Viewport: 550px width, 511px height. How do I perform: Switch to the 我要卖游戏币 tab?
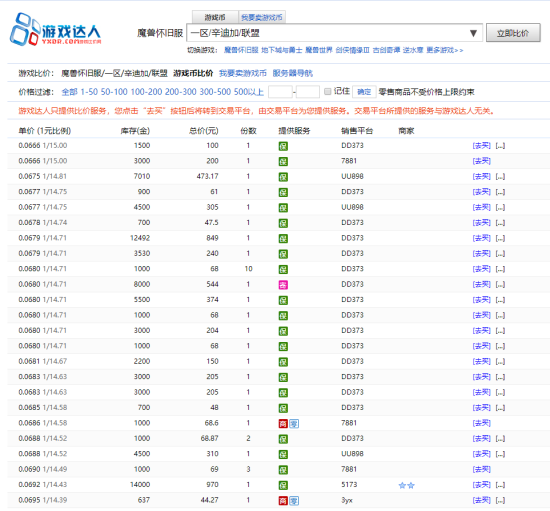pos(262,17)
